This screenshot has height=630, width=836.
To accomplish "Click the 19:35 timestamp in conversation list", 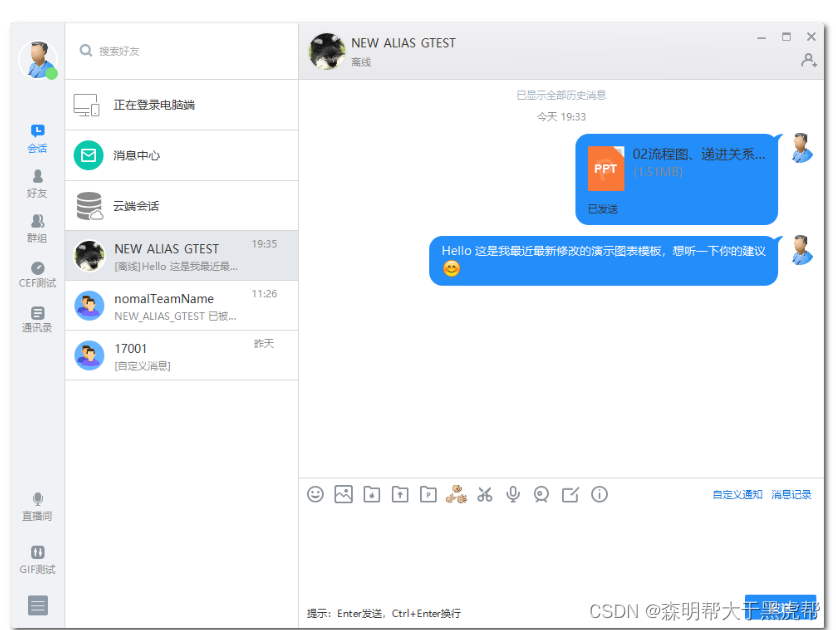I will click(x=264, y=244).
